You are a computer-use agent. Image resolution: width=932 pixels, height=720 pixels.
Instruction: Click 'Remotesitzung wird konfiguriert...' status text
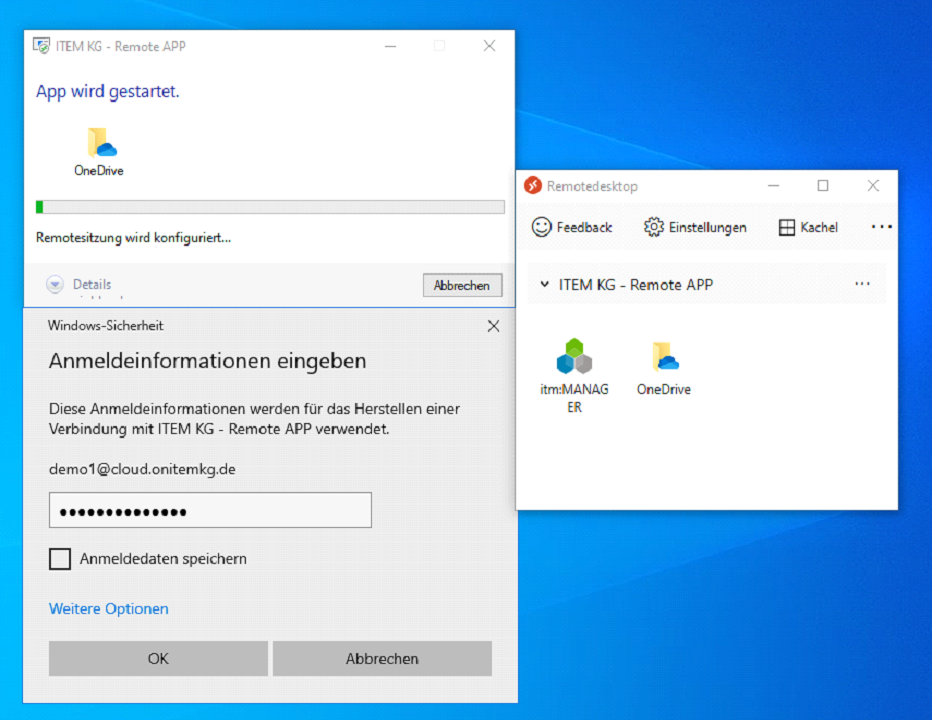tap(134, 238)
